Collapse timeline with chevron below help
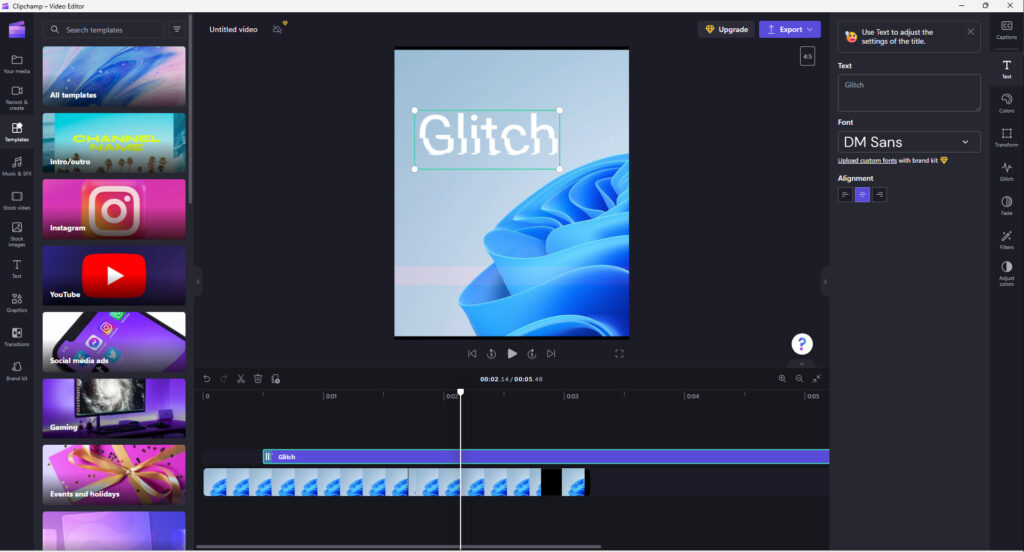This screenshot has height=552, width=1024. [x=802, y=363]
